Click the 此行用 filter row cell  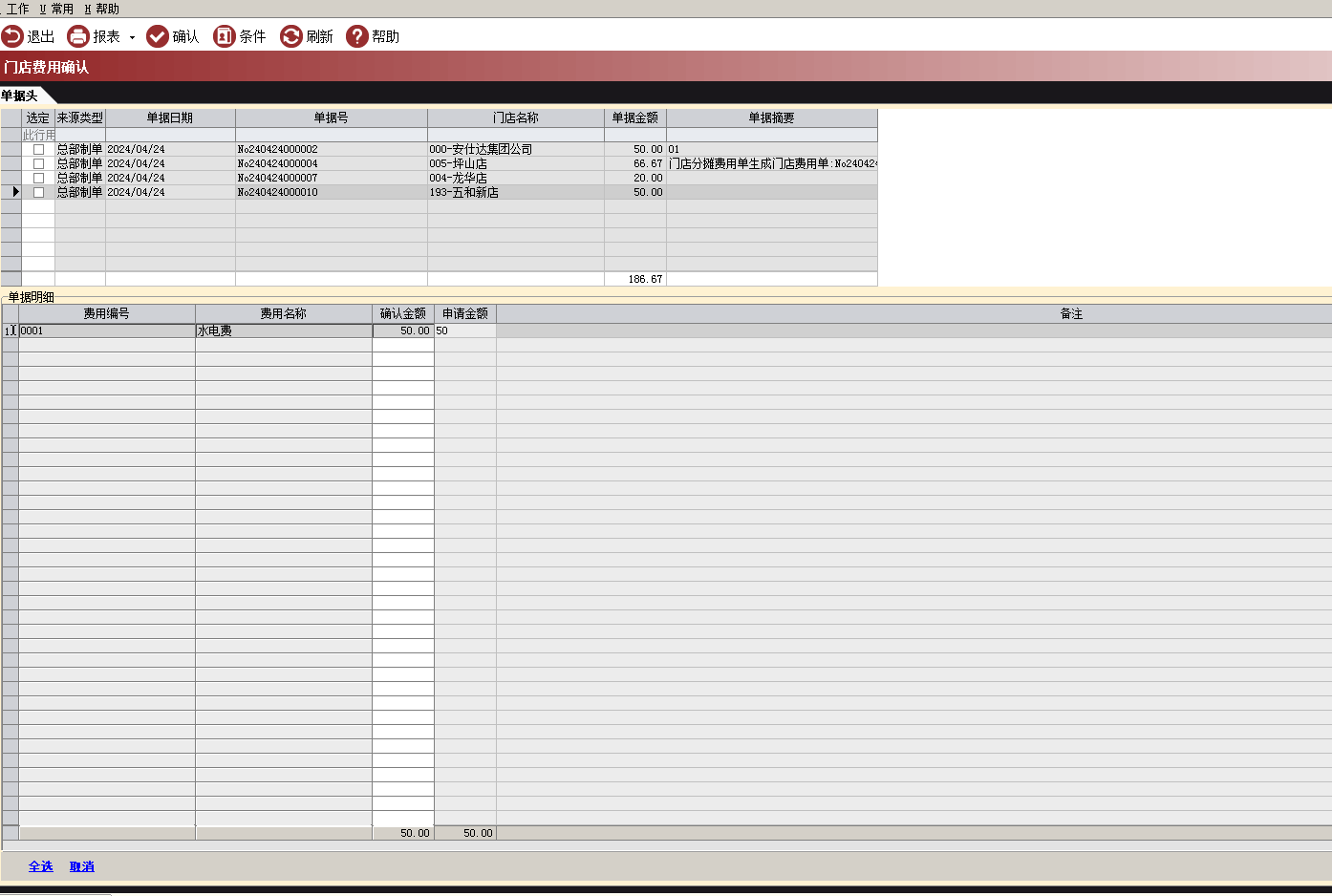point(39,136)
